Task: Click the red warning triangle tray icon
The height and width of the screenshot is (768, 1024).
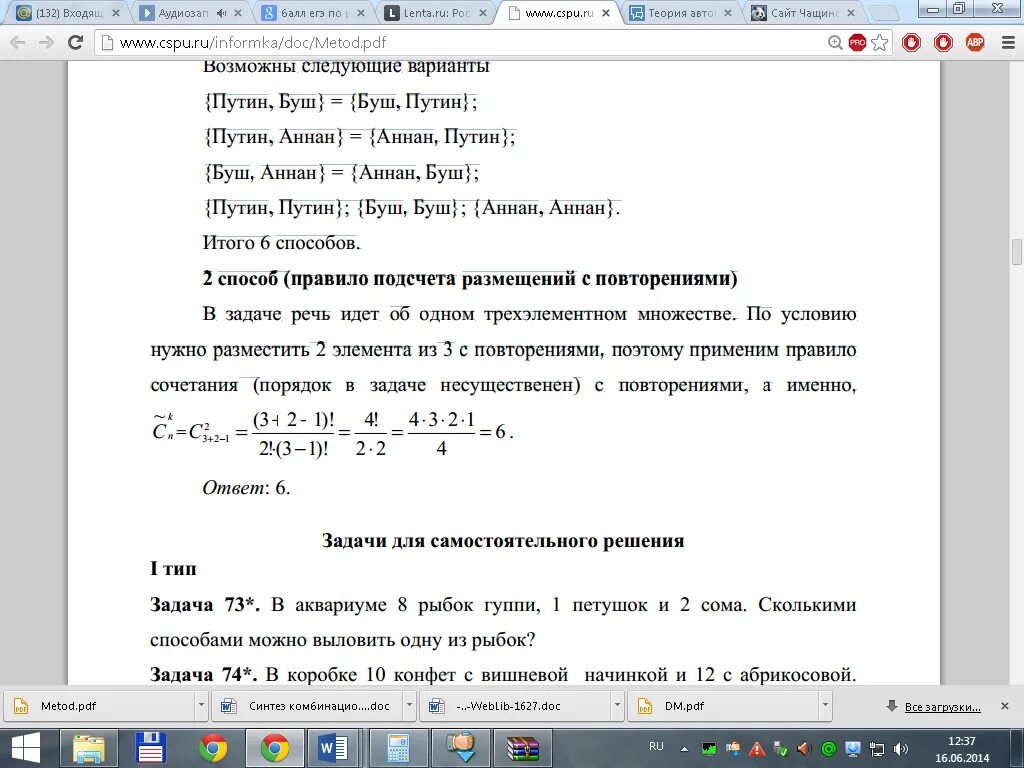Action: coord(756,749)
